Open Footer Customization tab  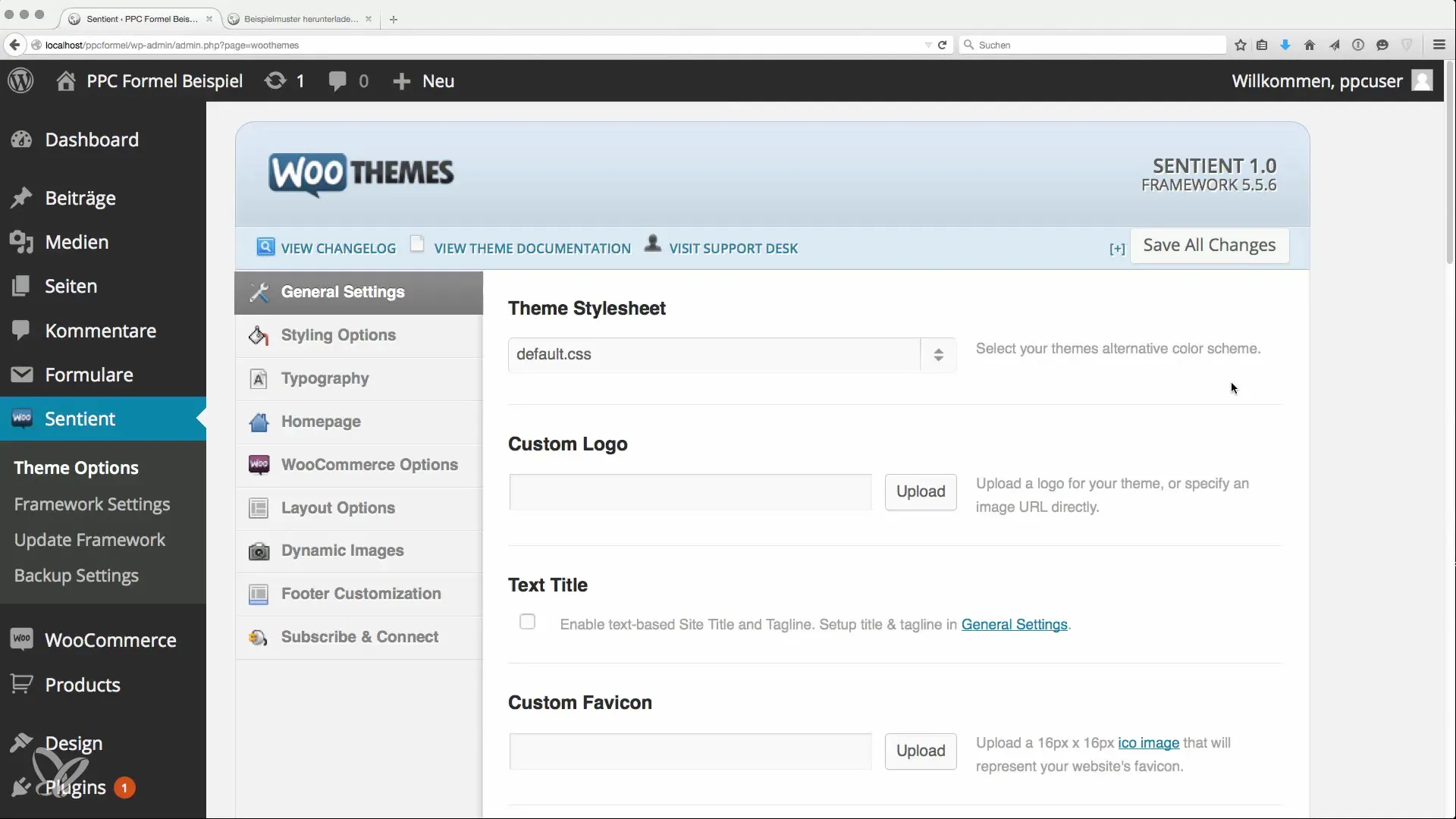coord(359,594)
